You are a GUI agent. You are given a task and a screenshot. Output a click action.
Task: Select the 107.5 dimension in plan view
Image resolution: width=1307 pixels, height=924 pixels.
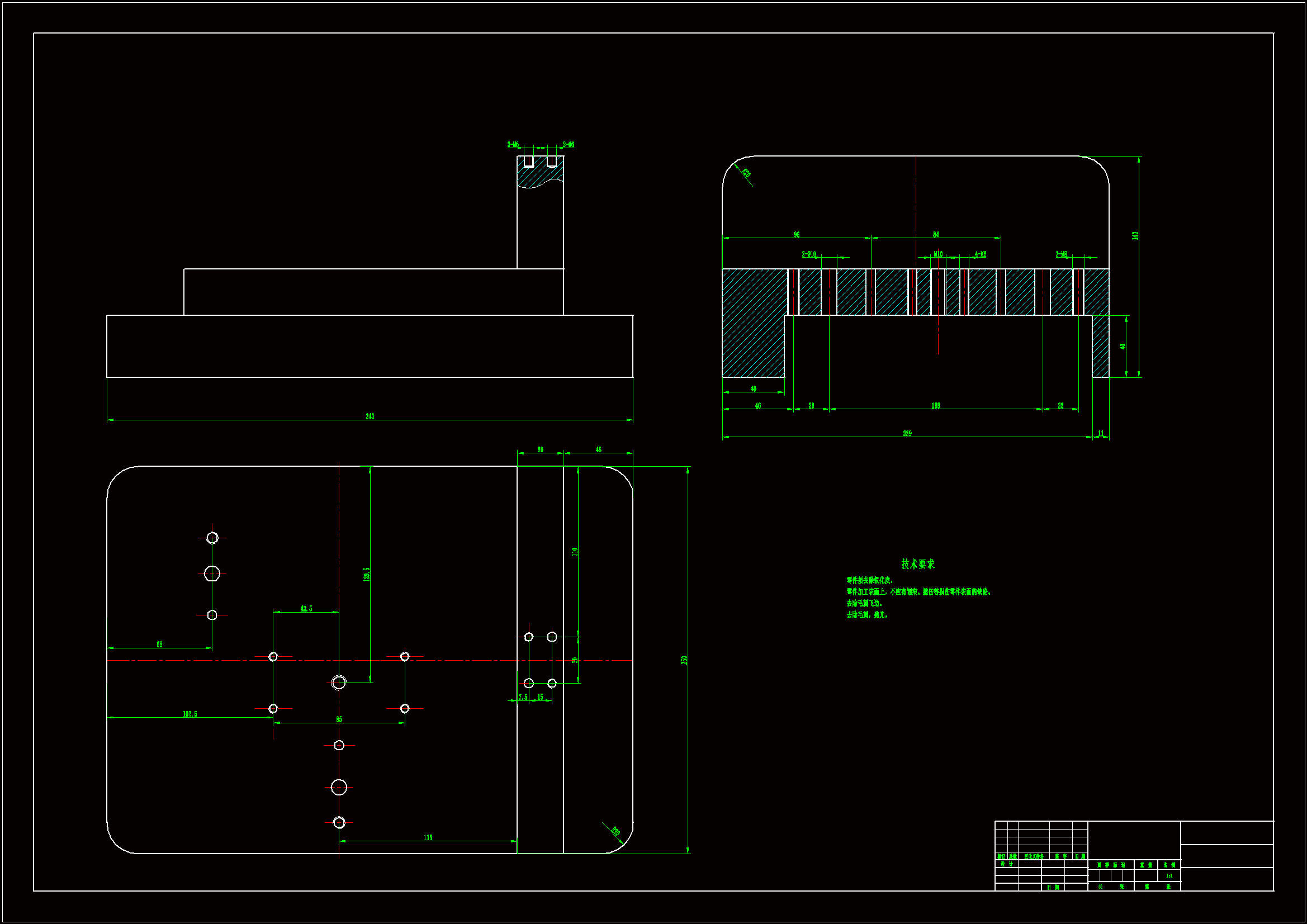tap(190, 714)
